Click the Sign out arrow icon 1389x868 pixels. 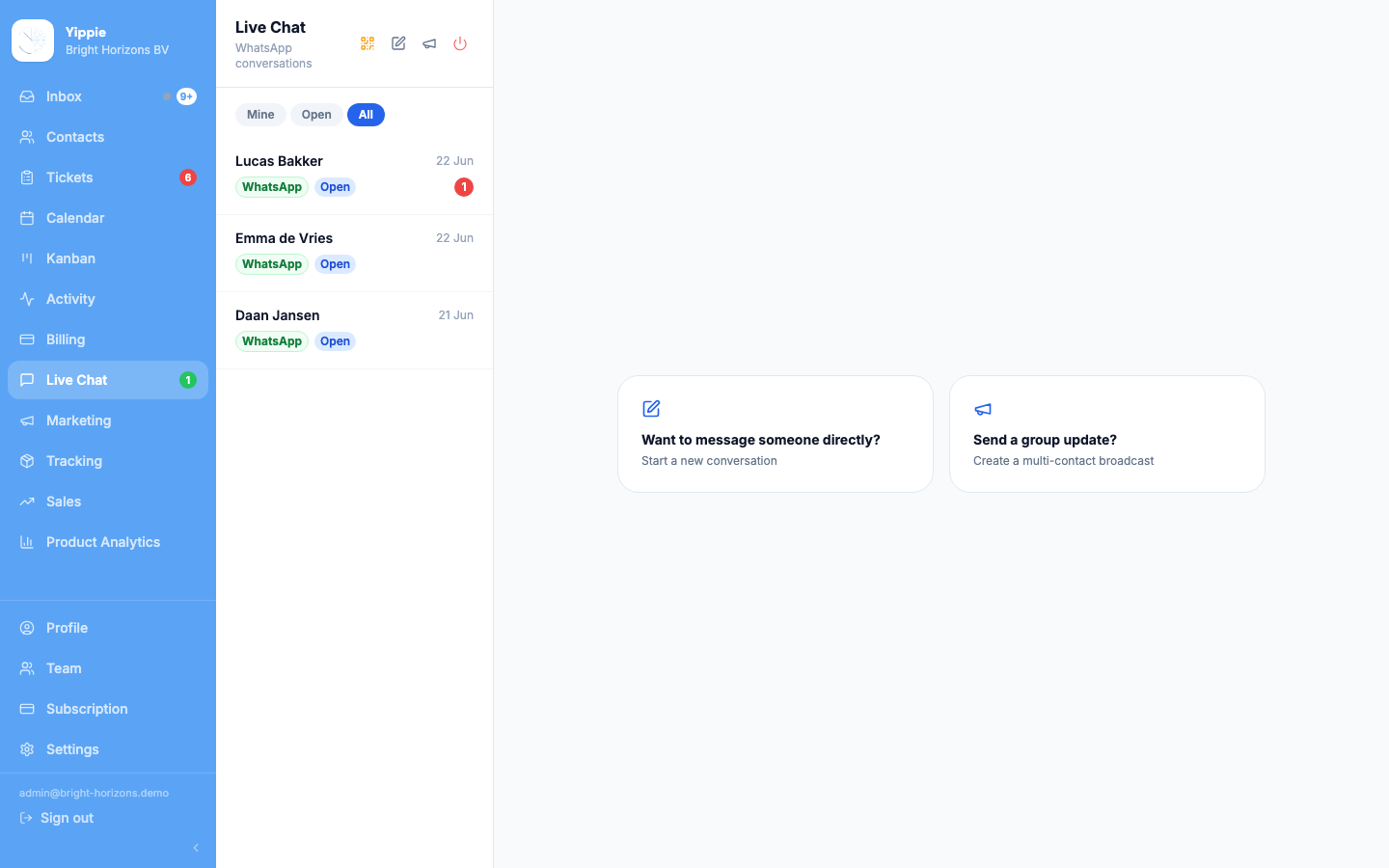[26, 818]
